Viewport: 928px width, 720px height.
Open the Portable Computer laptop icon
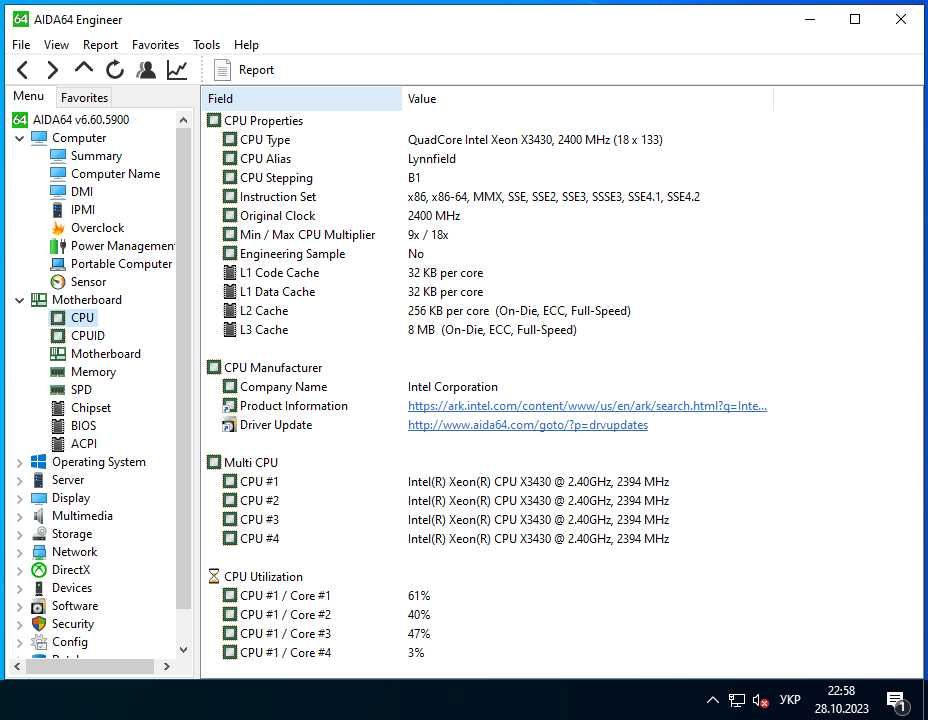point(58,264)
